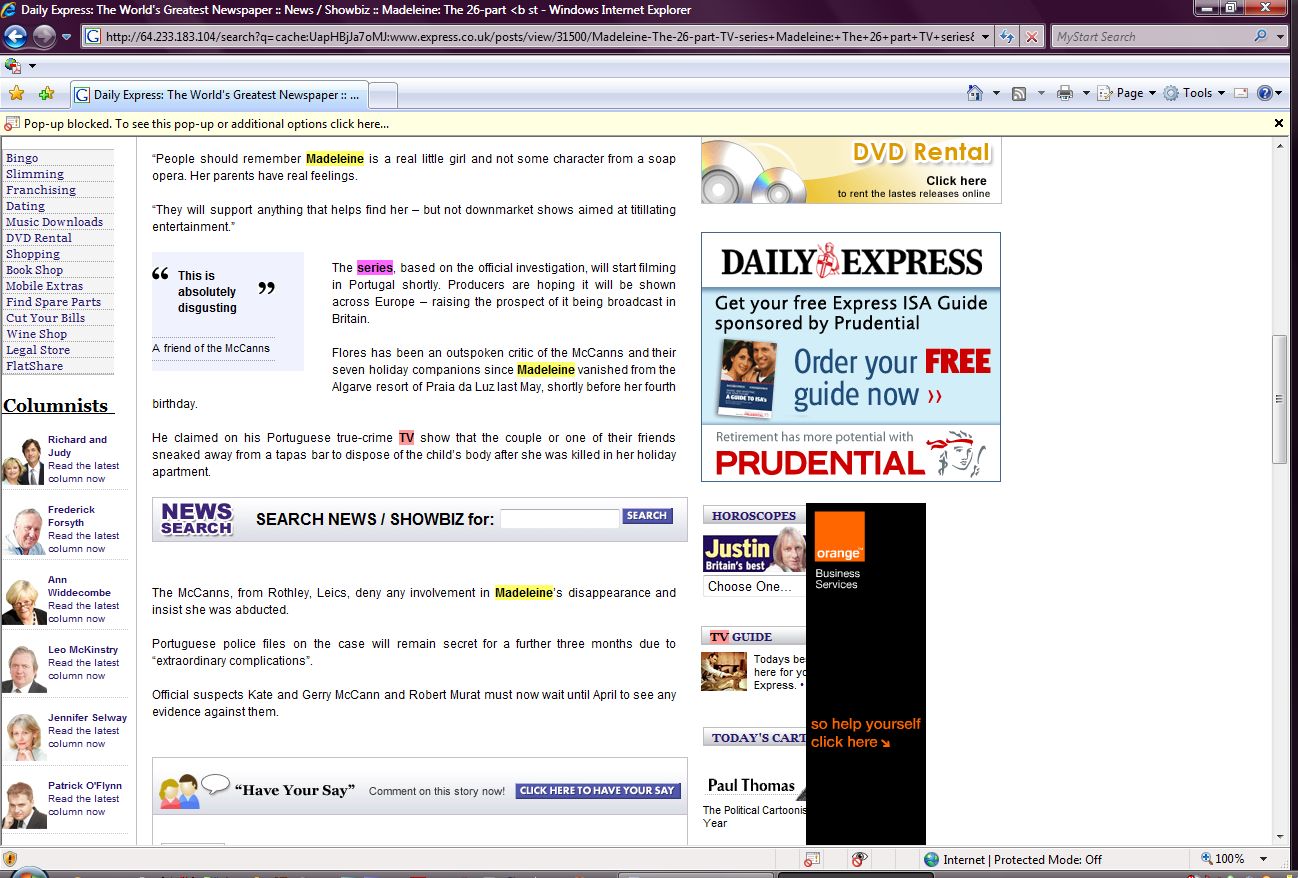Click the Refresh page icon
Image resolution: width=1298 pixels, height=878 pixels.
click(1007, 37)
